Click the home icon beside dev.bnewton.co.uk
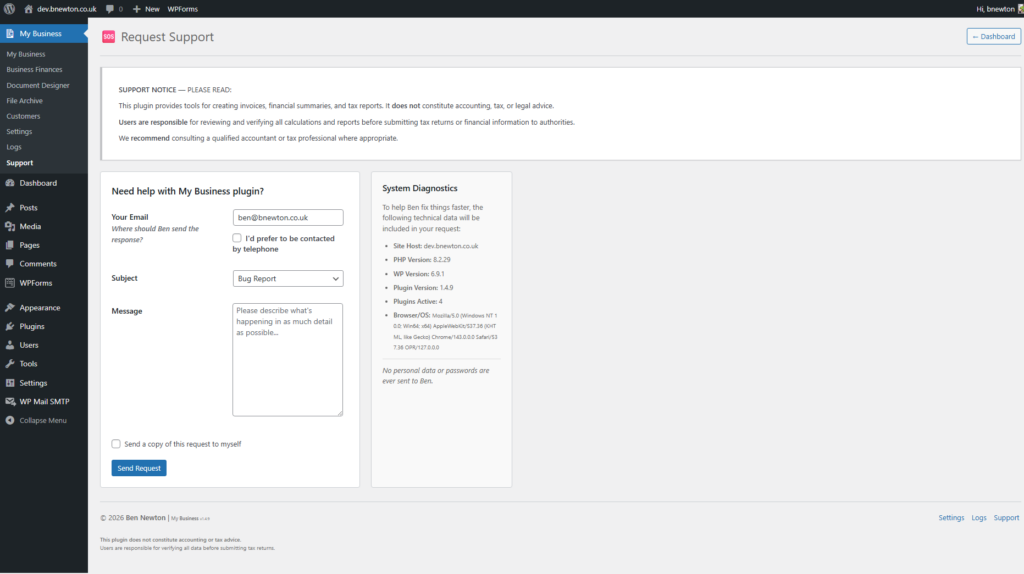 pyautogui.click(x=28, y=8)
